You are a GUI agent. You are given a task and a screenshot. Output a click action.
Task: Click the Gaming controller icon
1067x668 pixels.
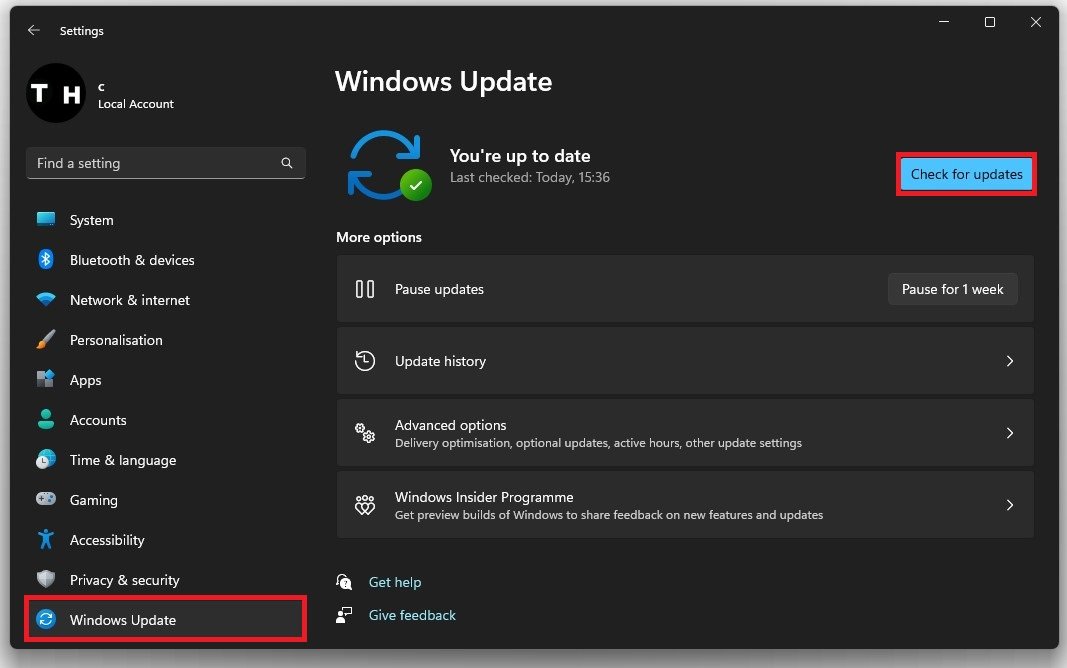point(46,500)
